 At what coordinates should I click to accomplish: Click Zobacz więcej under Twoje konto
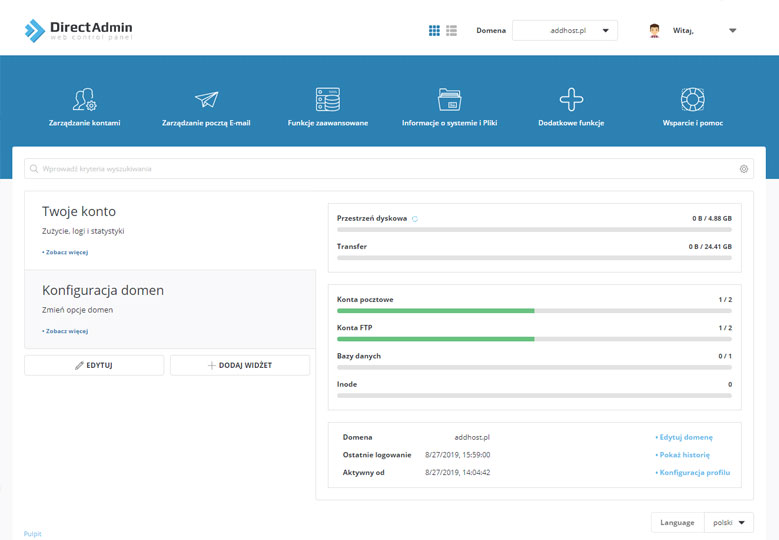65,252
